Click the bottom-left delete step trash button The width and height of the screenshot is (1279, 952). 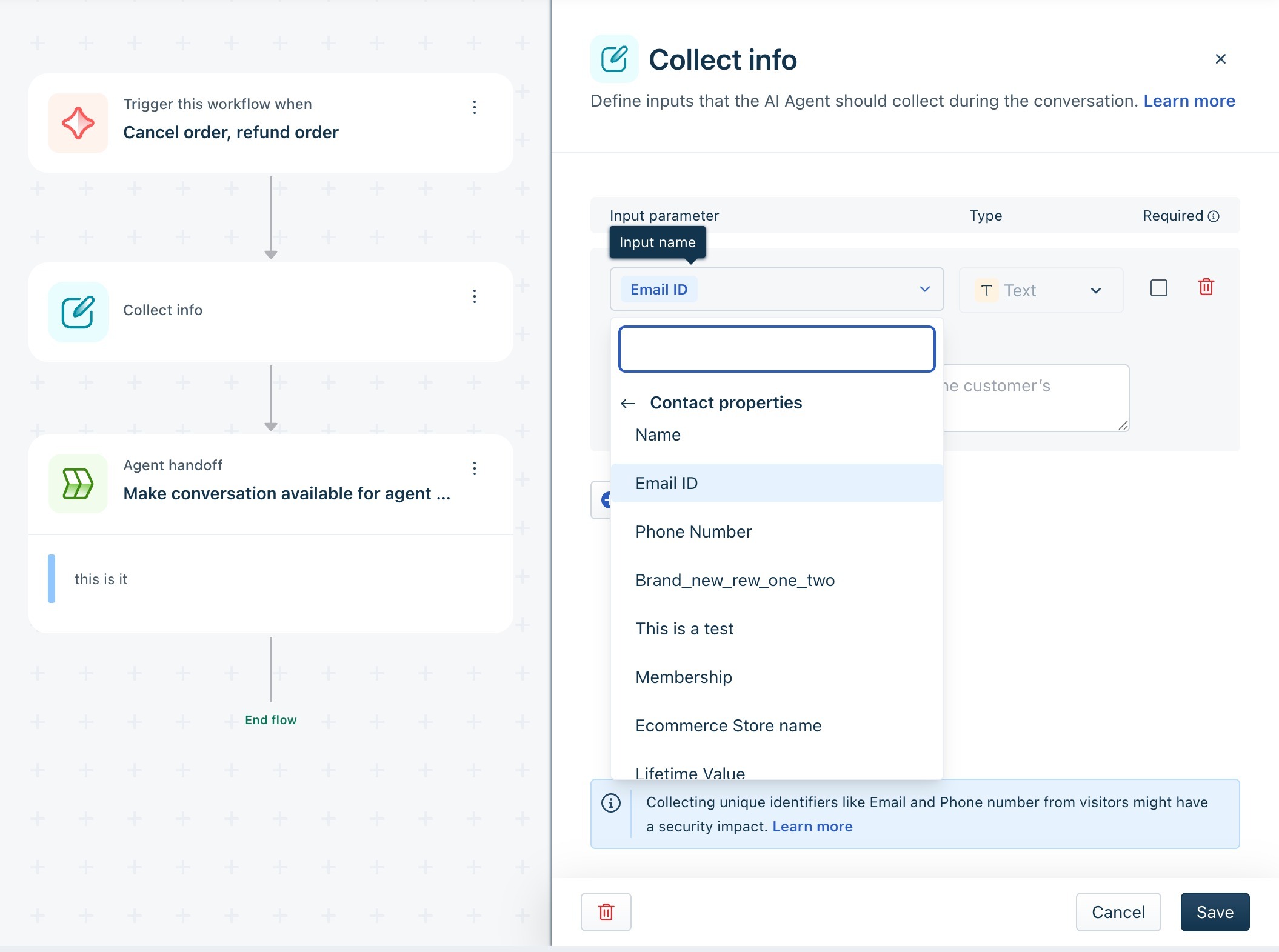pyautogui.click(x=606, y=911)
